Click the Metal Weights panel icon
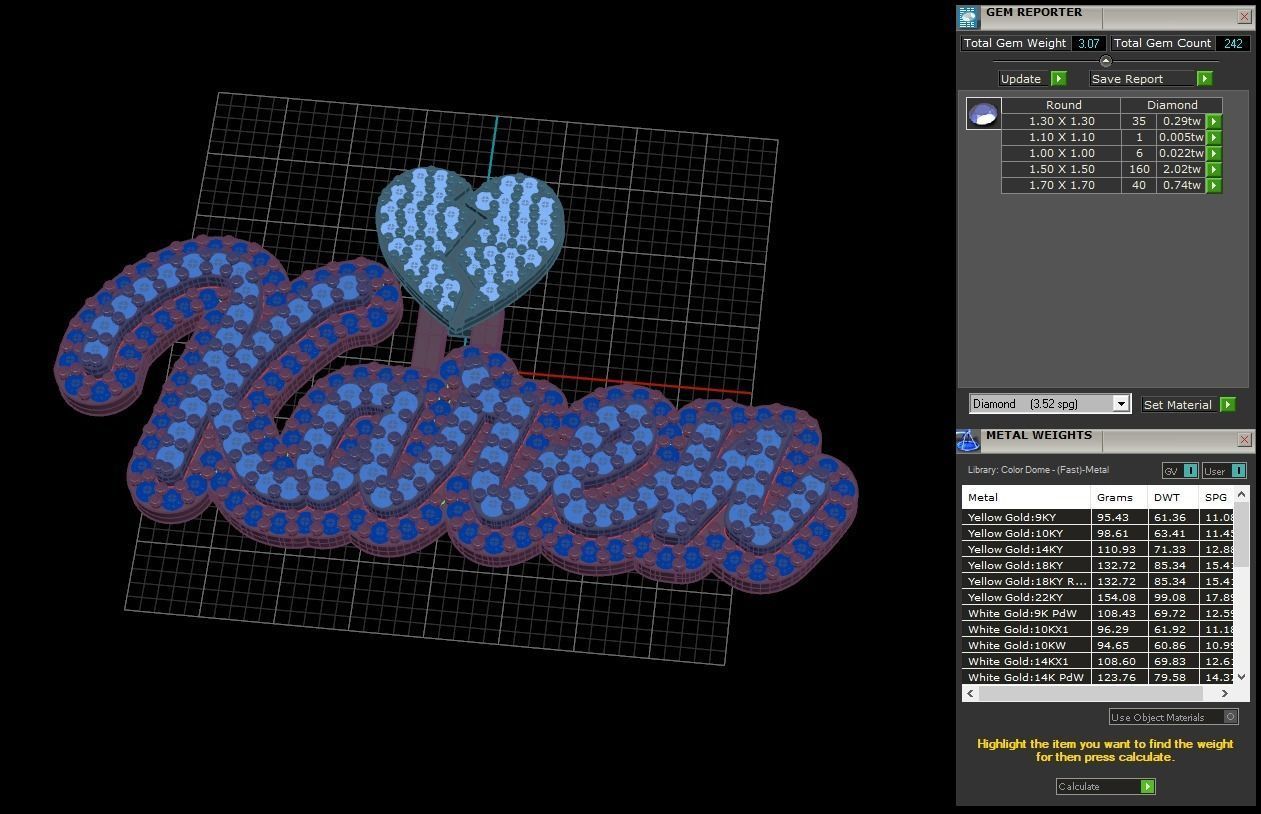Image resolution: width=1261 pixels, height=814 pixels. coord(968,441)
